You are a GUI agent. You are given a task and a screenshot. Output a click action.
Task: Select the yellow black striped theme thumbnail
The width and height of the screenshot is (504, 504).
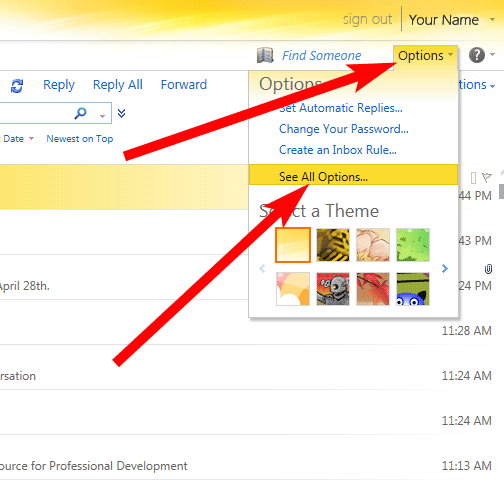pyautogui.click(x=333, y=245)
